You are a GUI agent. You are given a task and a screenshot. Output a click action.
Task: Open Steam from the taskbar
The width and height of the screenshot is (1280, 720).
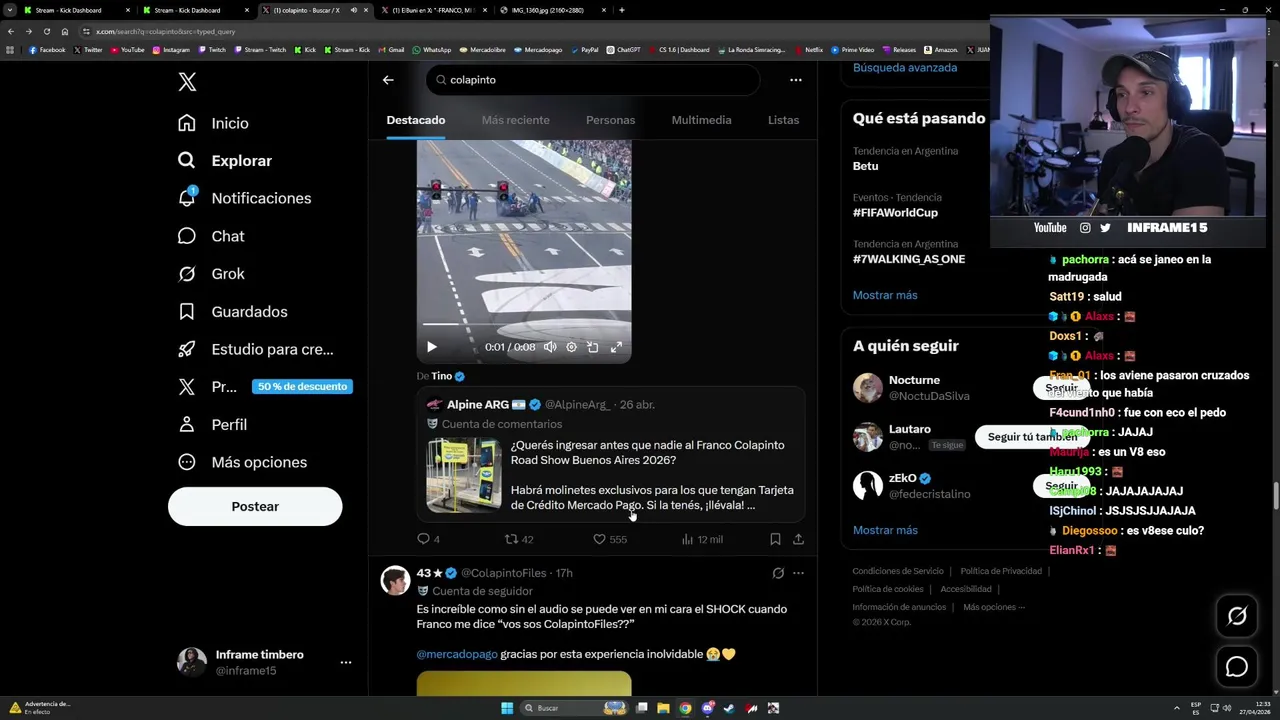tap(729, 708)
